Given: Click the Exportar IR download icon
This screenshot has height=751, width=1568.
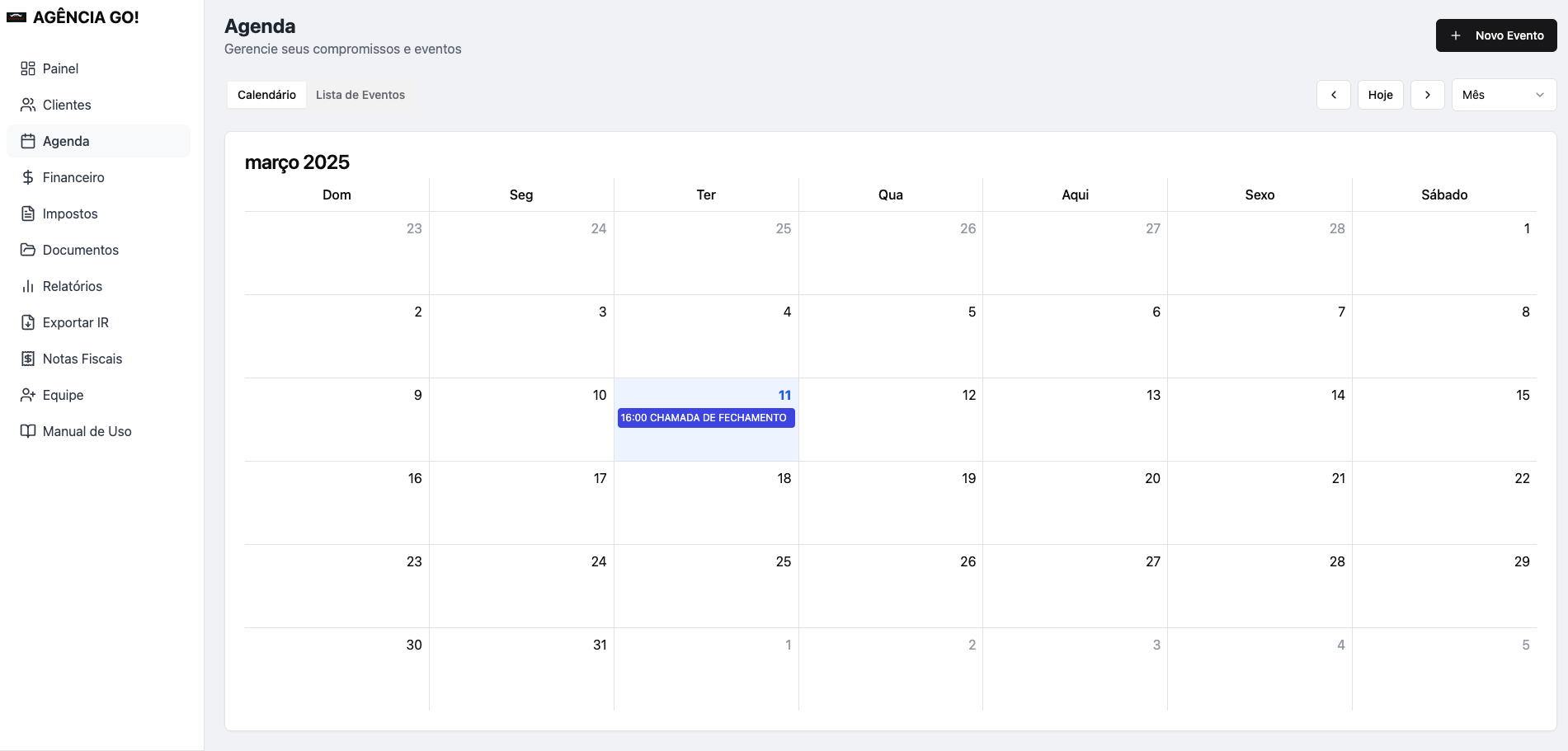Looking at the screenshot, I should click(x=28, y=322).
